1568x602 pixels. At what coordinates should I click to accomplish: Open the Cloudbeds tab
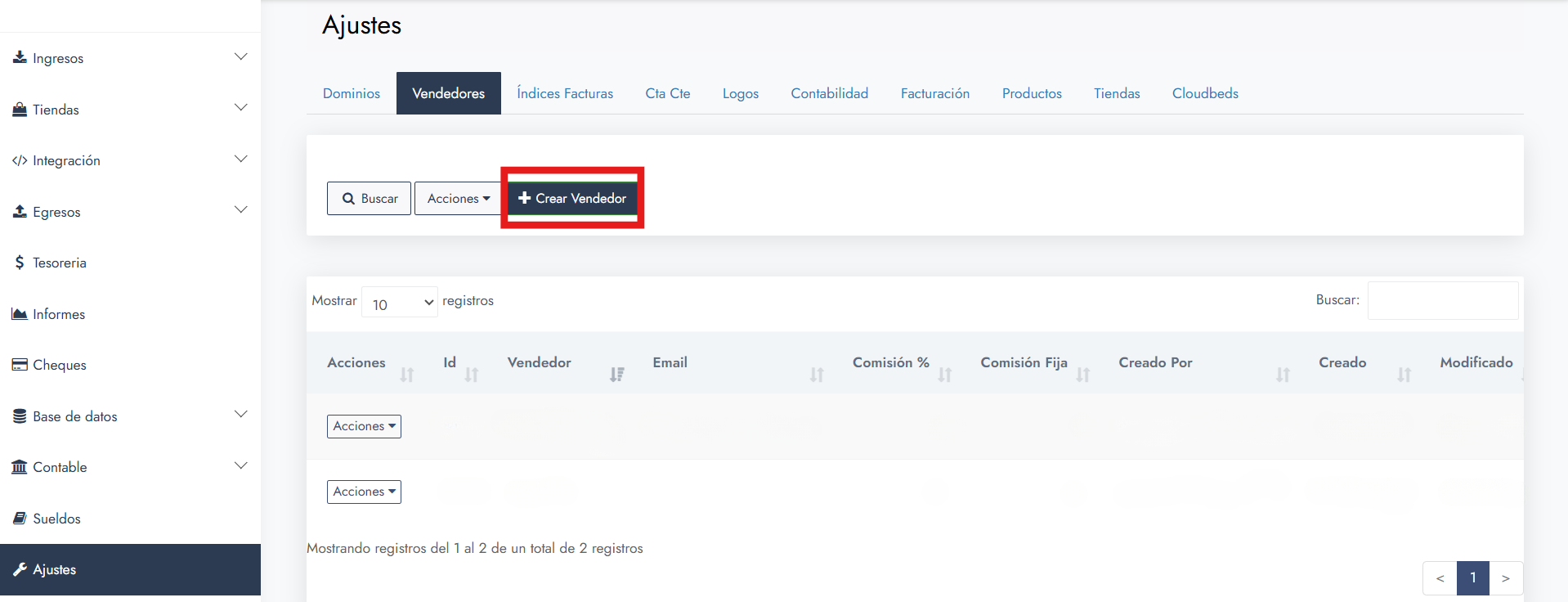click(1204, 93)
